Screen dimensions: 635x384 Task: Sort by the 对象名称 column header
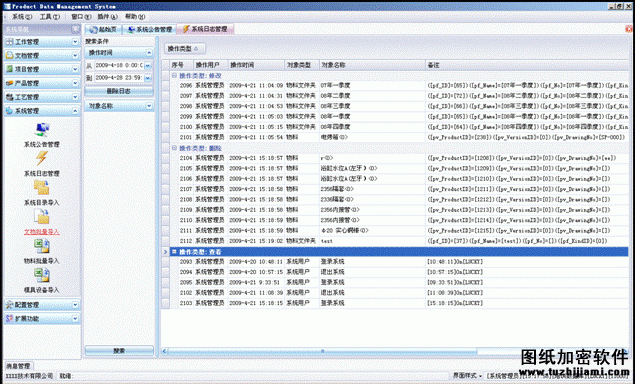point(372,65)
